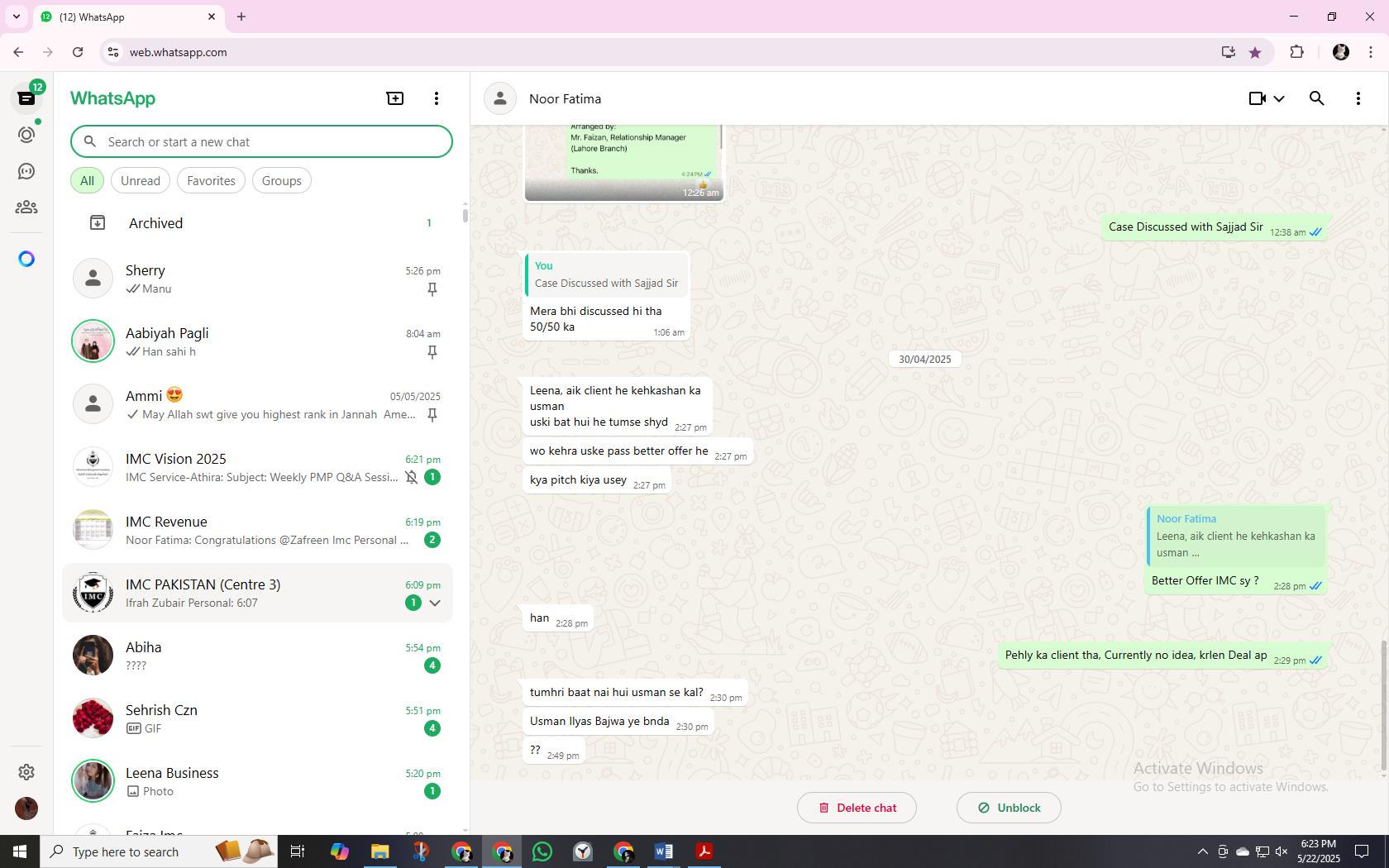Open IMC Revenue group chat
This screenshot has width=1389, height=868.
pyautogui.click(x=258, y=530)
